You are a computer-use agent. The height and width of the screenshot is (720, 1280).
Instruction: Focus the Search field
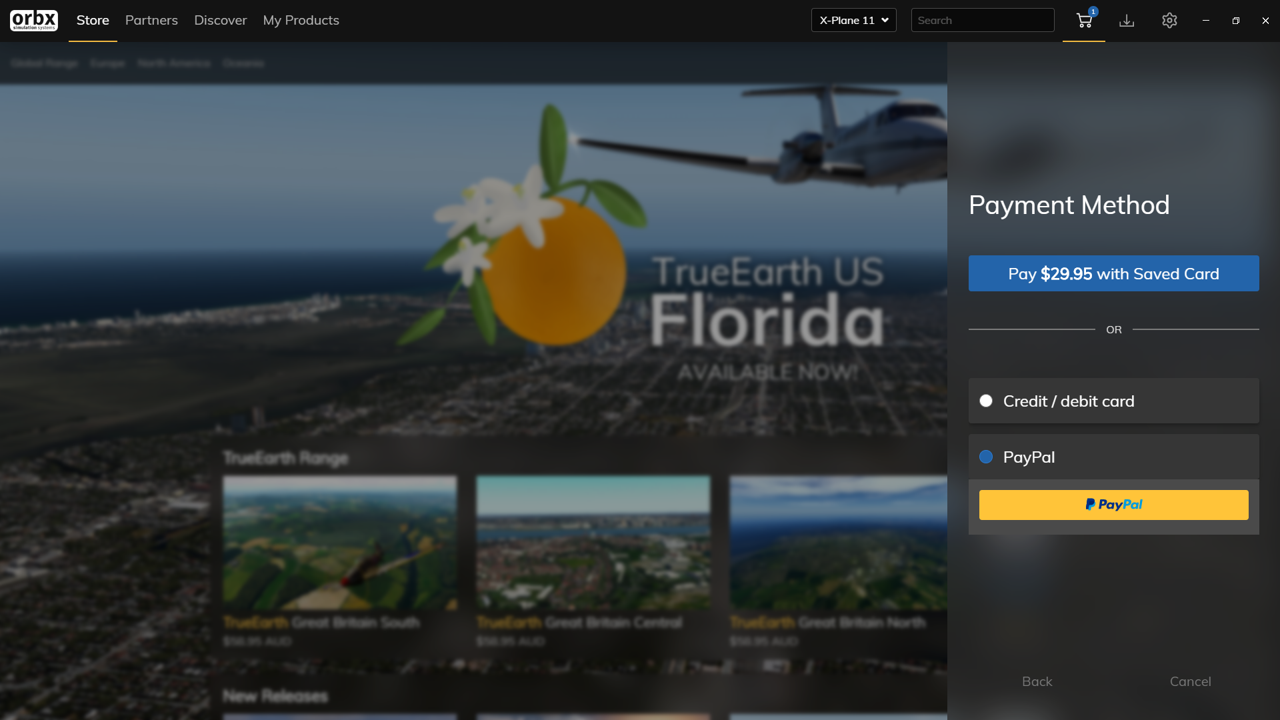click(x=983, y=20)
